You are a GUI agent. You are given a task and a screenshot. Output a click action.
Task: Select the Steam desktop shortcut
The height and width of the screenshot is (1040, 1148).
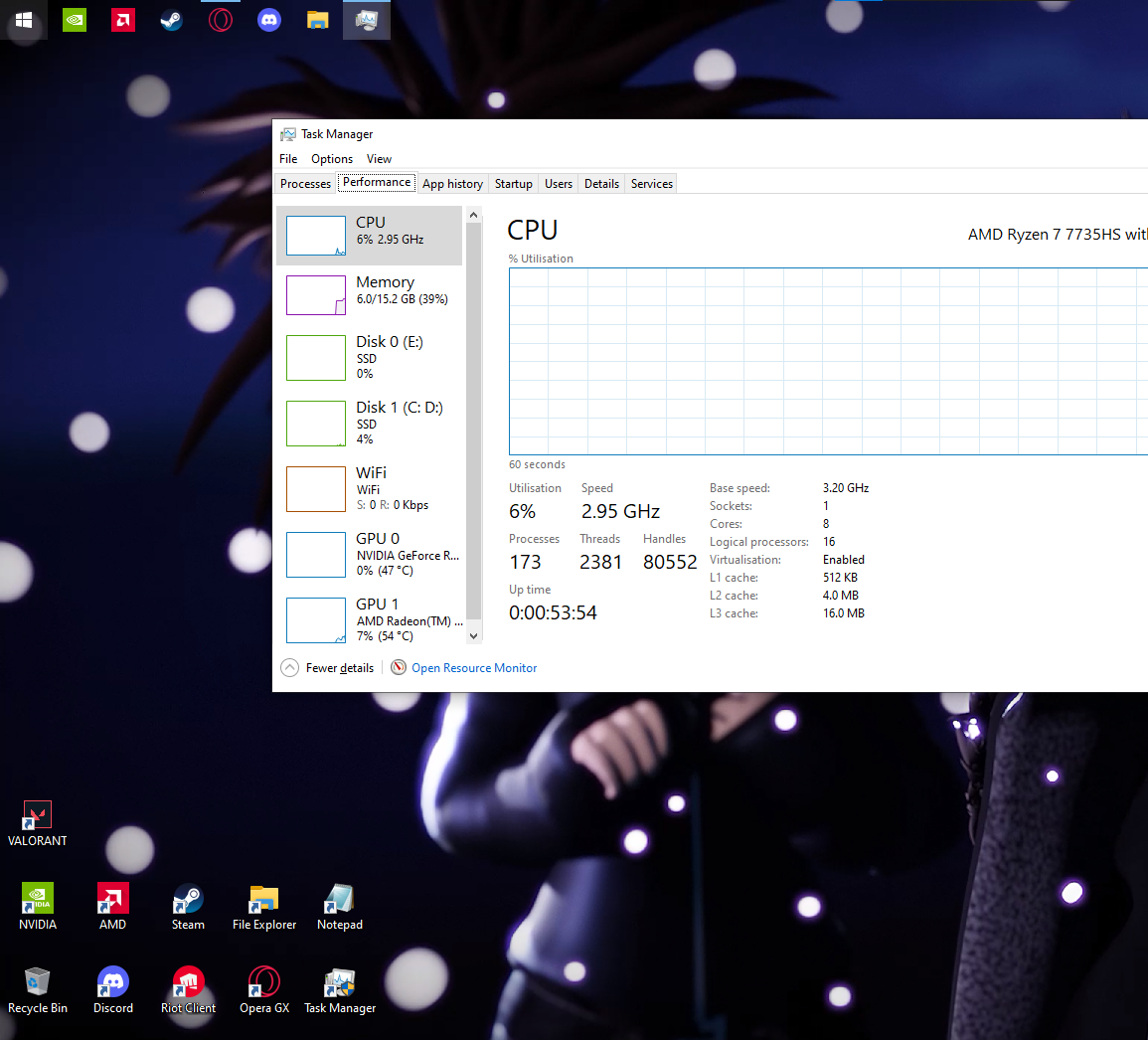tap(188, 907)
